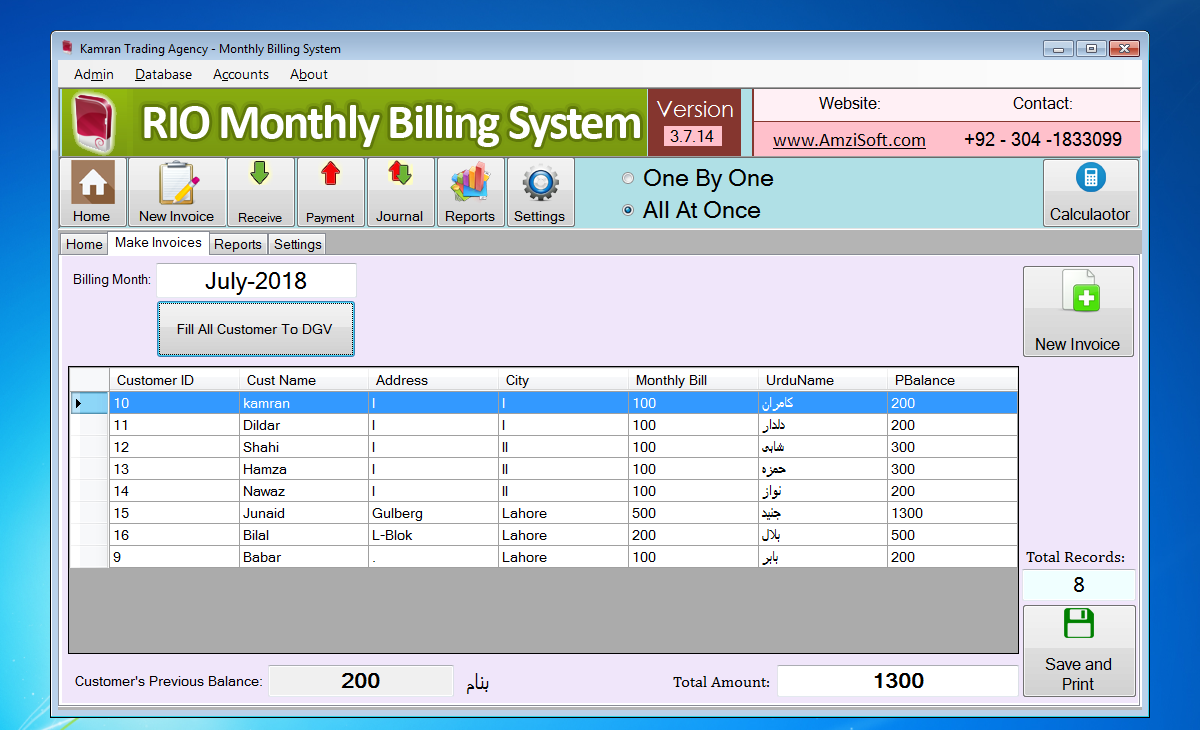Select the One By One radio button
Screen dimensions: 1200x730
(x=628, y=178)
